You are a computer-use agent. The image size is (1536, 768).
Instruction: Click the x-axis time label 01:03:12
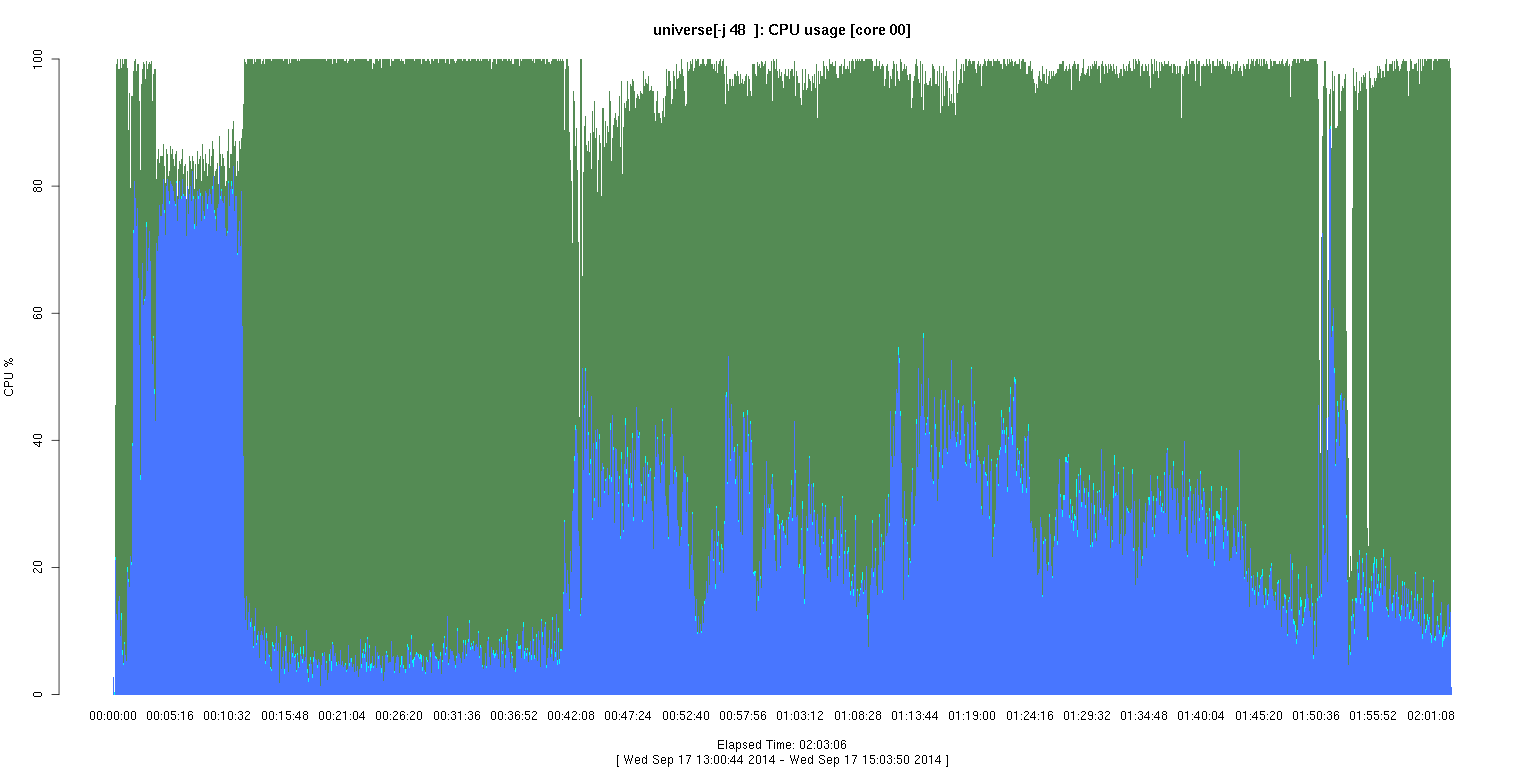tap(801, 716)
